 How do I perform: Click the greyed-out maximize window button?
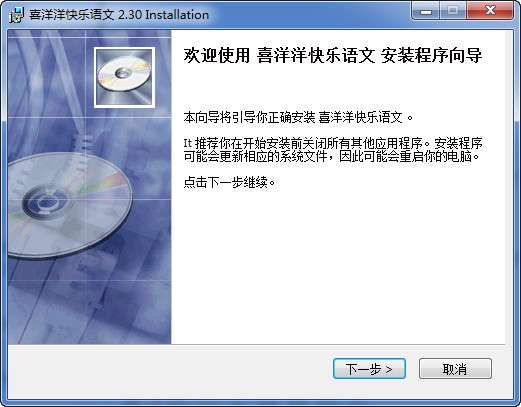click(453, 12)
